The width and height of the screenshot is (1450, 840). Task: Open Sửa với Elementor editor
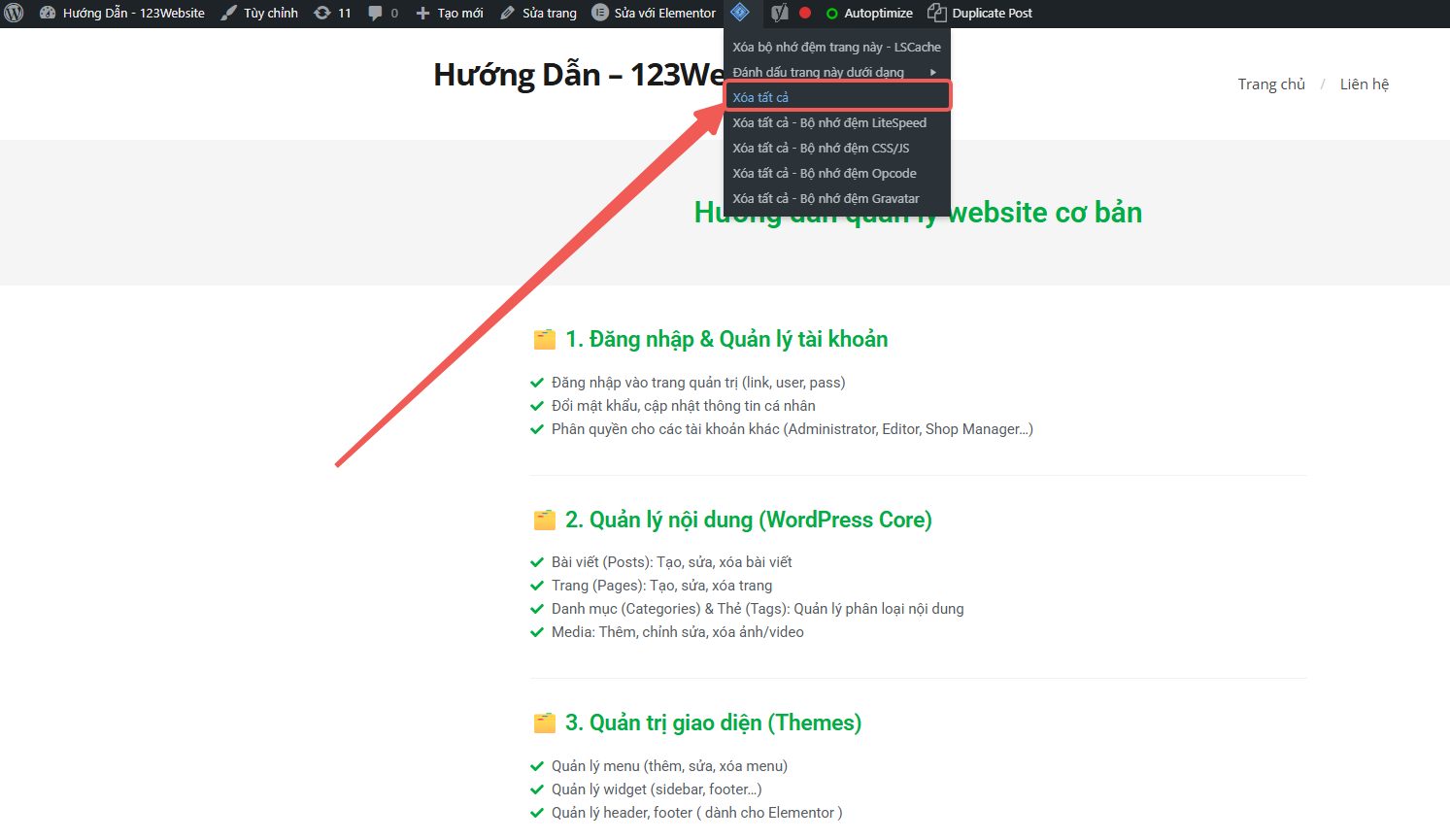(x=654, y=14)
